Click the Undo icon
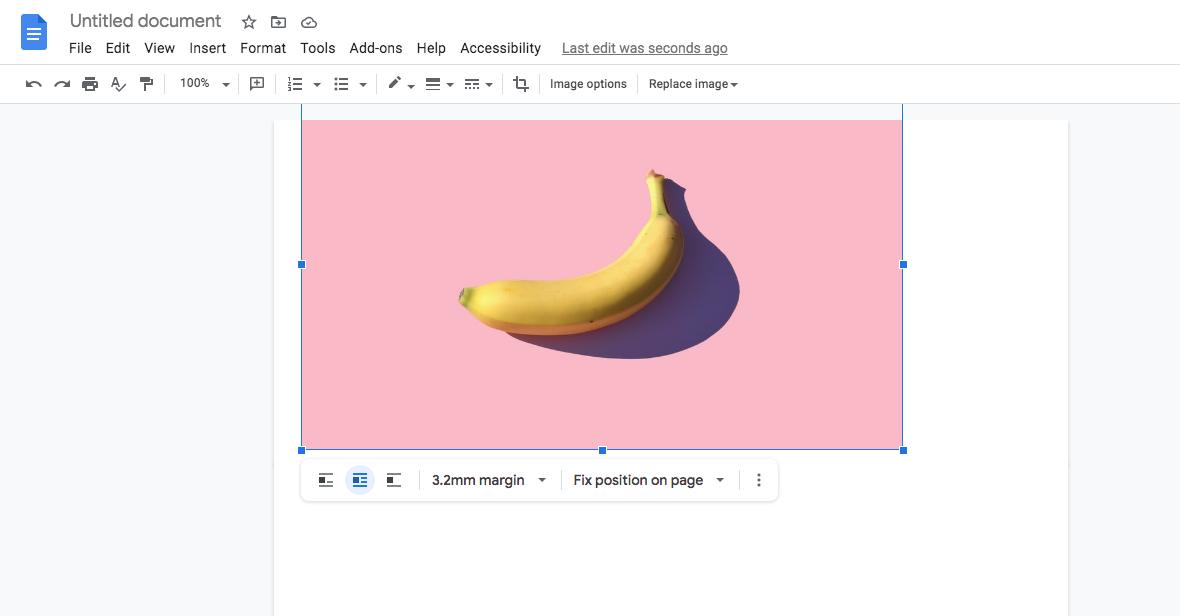The image size is (1180, 616). [33, 84]
